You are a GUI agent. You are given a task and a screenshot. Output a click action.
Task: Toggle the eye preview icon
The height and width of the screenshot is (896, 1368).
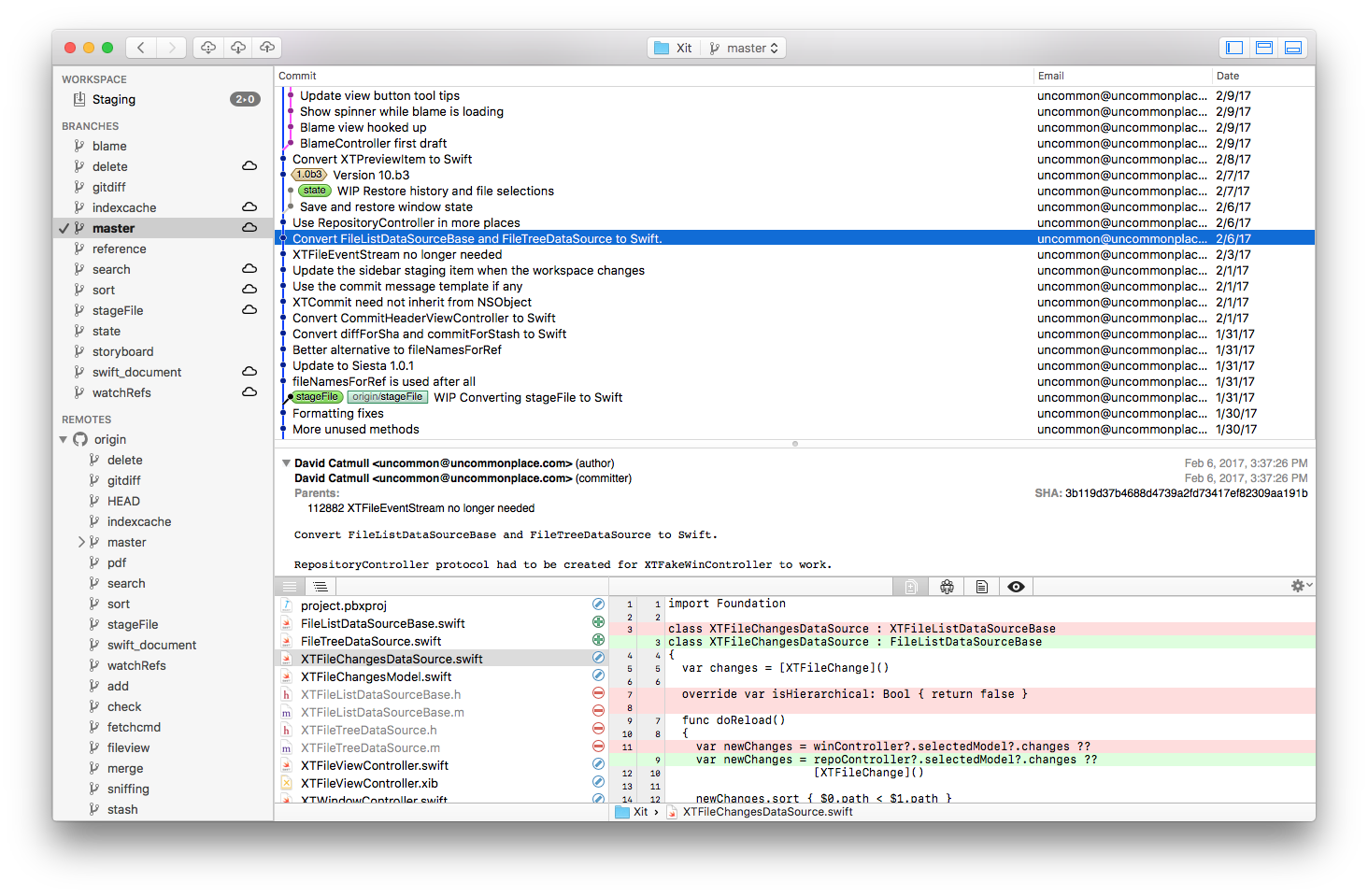point(1016,586)
